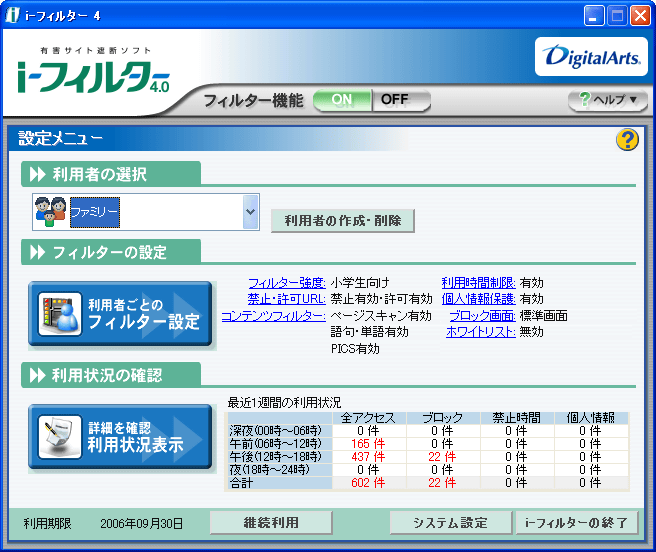The image size is (656, 552).
Task: Click the 個人情報 column header
Action: (x=591, y=418)
